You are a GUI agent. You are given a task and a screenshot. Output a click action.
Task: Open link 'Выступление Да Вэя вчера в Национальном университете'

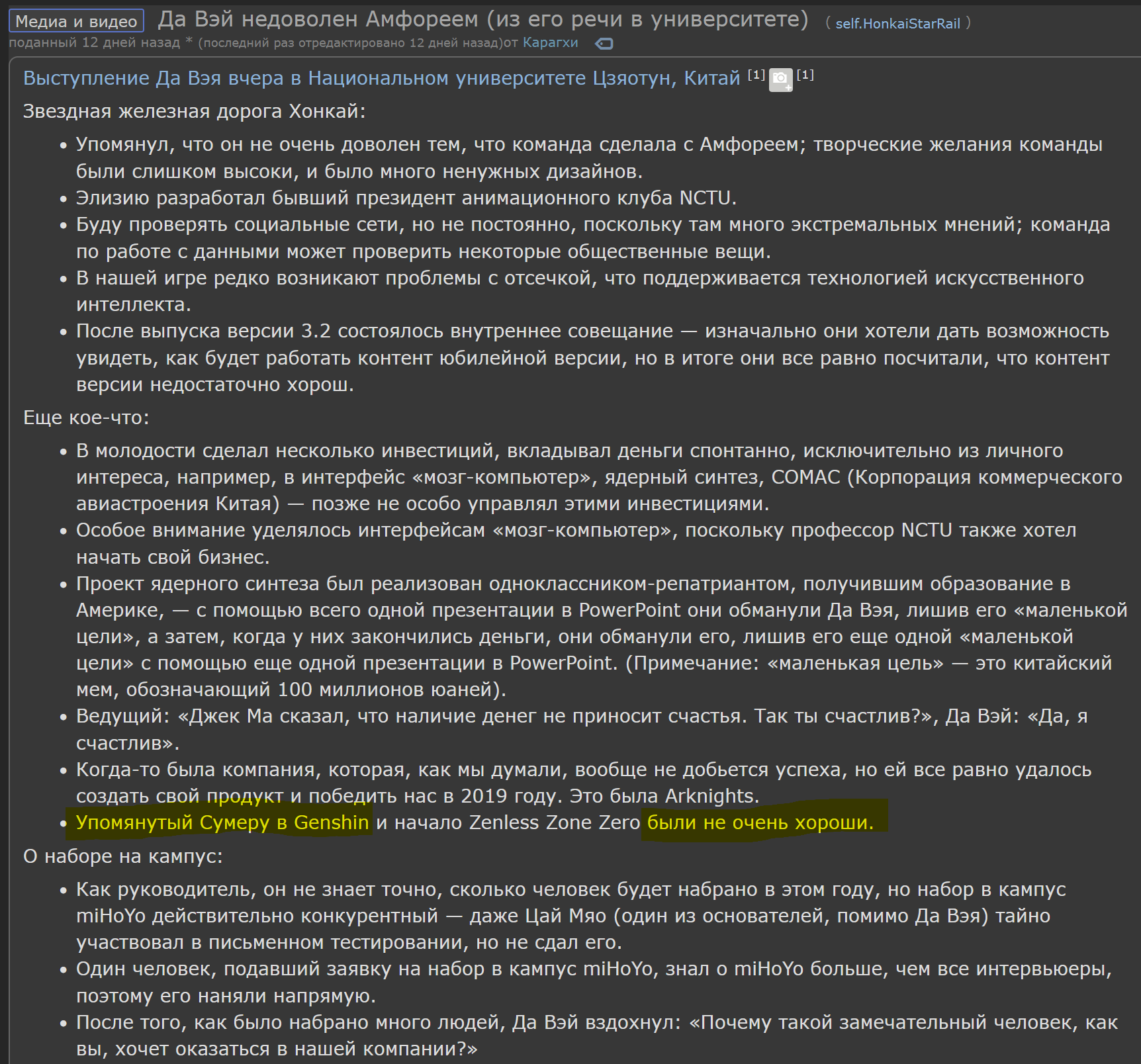click(x=381, y=78)
